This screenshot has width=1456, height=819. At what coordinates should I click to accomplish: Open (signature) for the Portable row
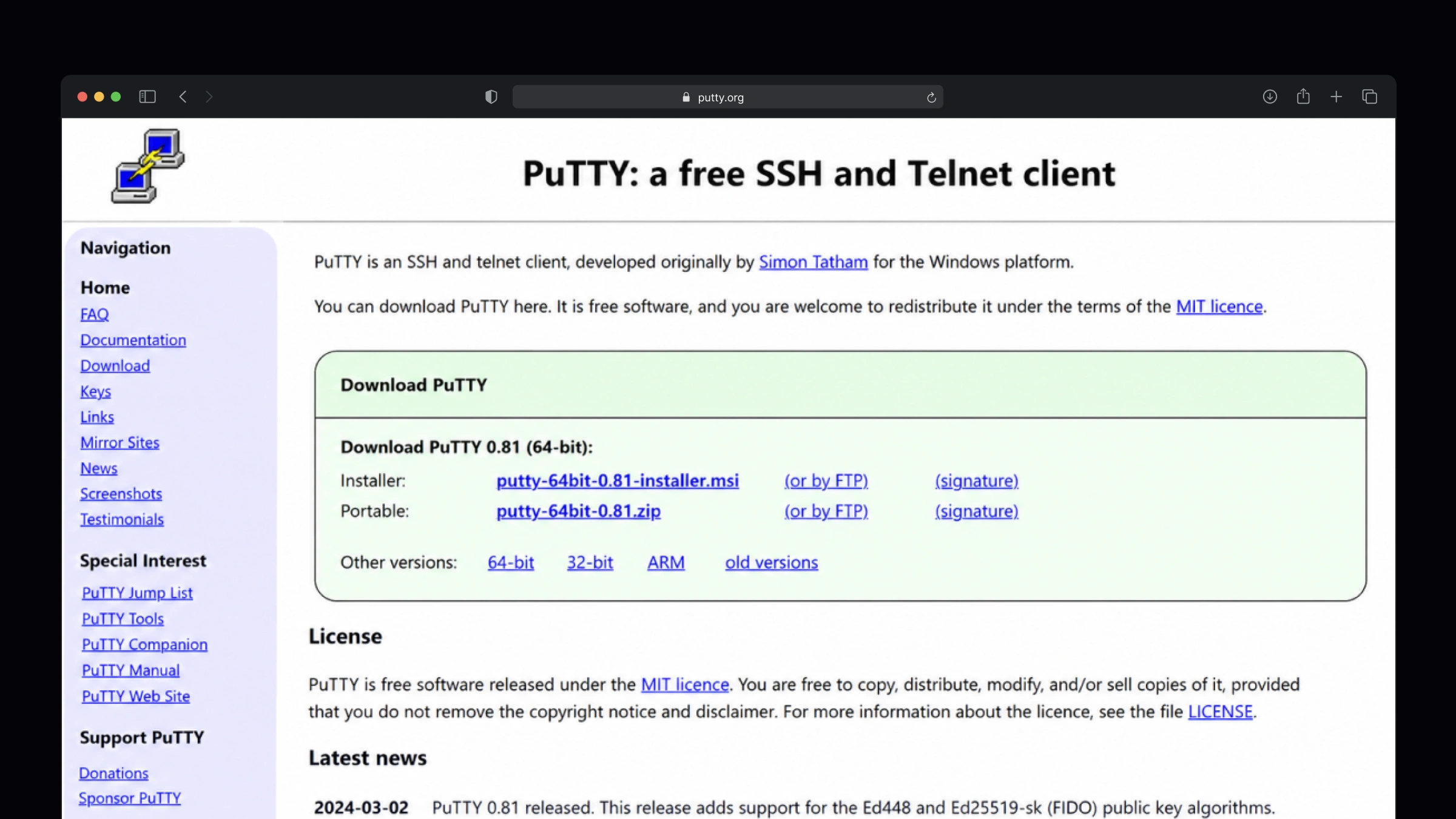(977, 511)
